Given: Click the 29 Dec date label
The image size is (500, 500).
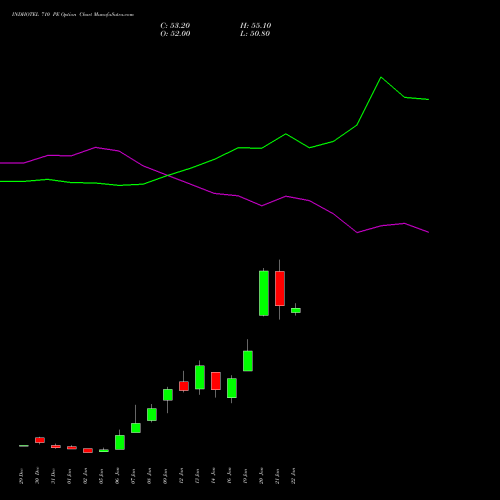Looking at the screenshot, I should [x=21, y=476].
